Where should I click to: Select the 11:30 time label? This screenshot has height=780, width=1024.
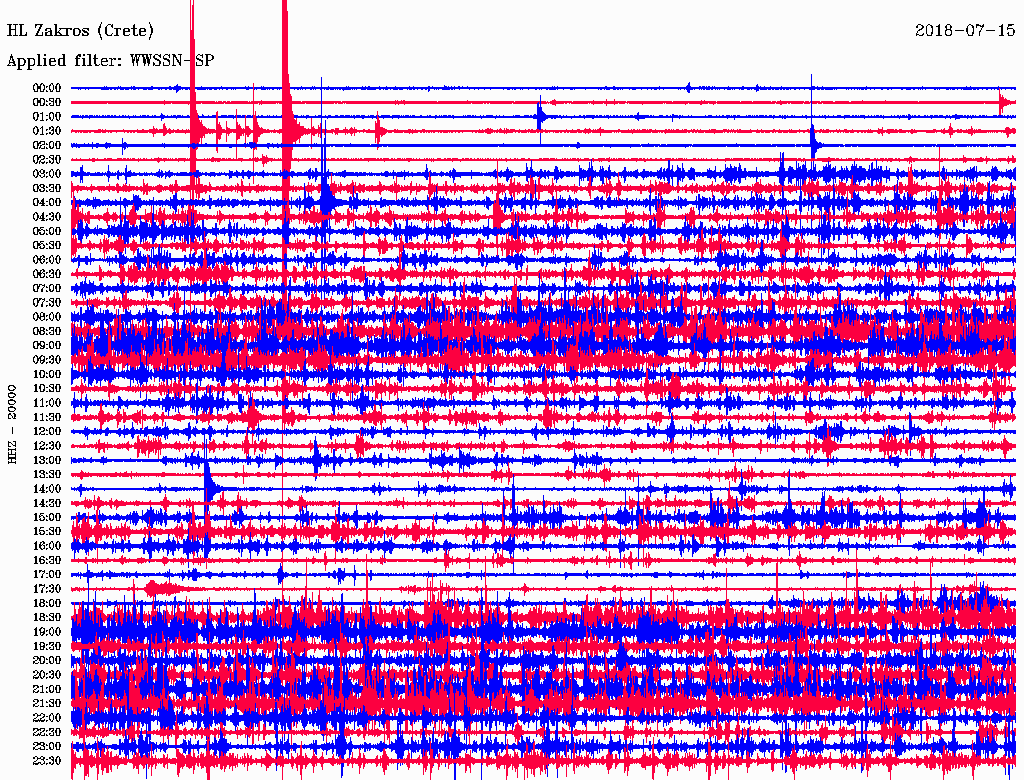coord(47,417)
